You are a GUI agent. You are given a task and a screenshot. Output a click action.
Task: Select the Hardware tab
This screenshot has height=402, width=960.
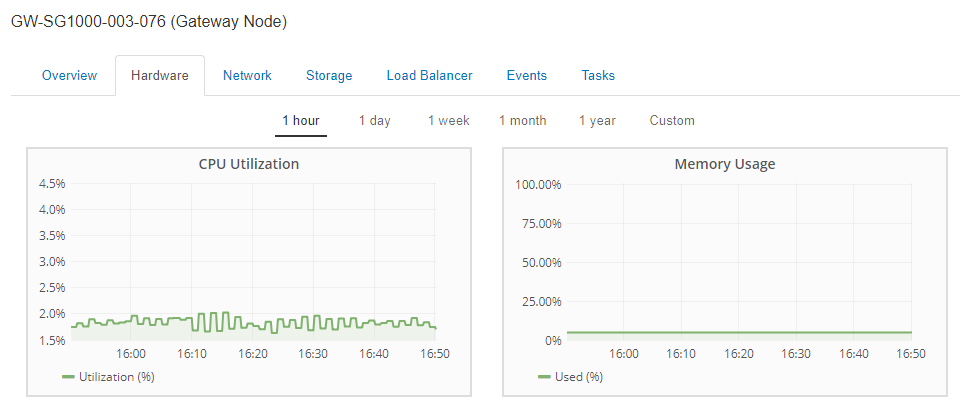[x=160, y=75]
